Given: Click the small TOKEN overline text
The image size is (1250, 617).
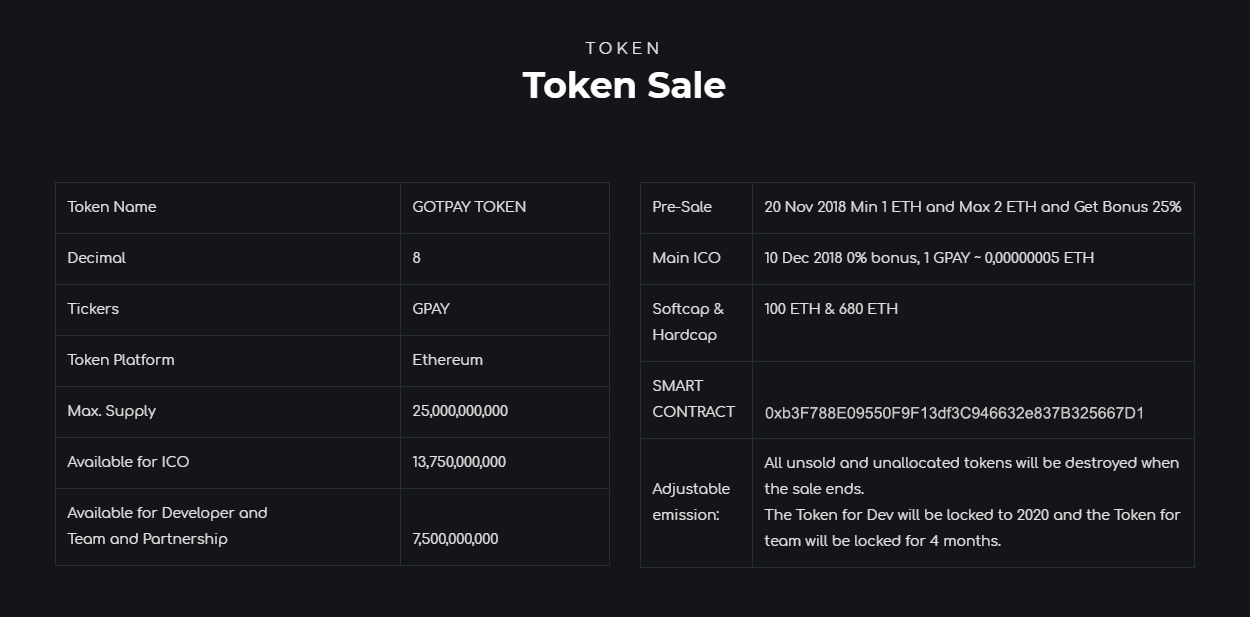Looking at the screenshot, I should [x=624, y=48].
